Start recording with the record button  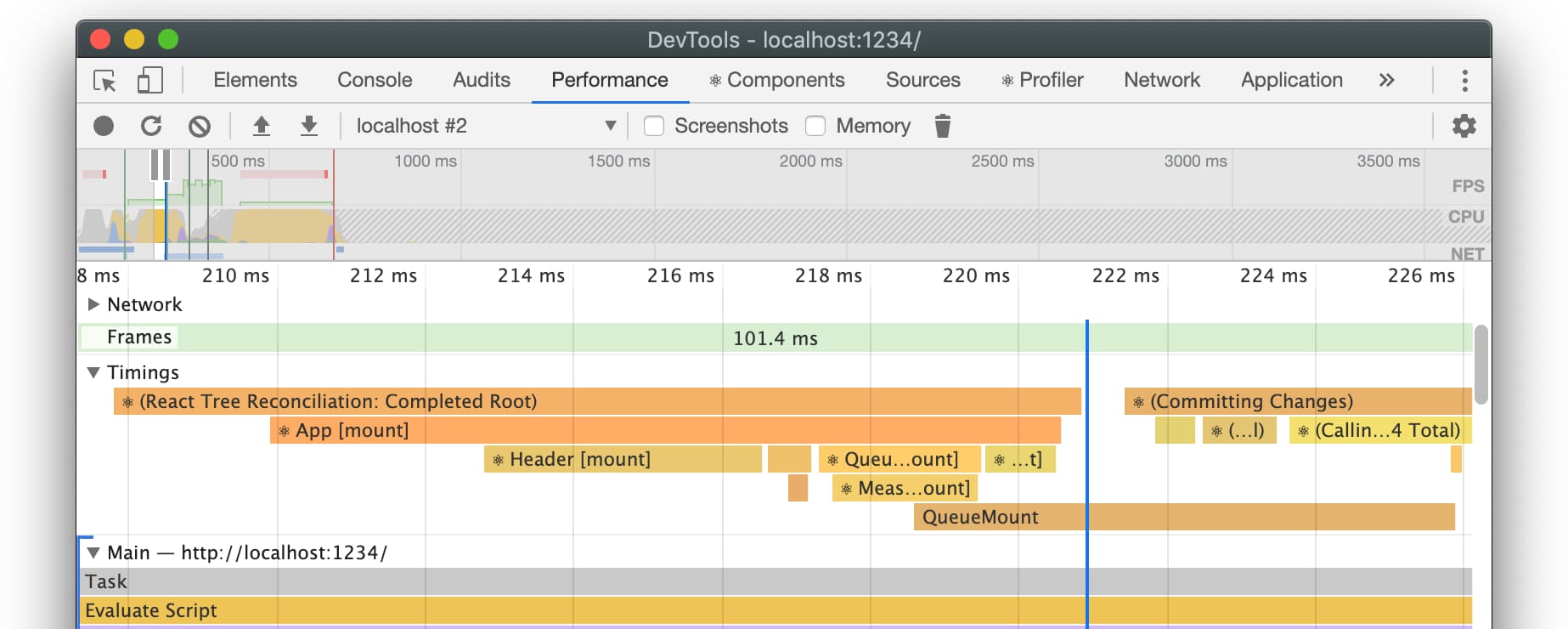tap(104, 126)
